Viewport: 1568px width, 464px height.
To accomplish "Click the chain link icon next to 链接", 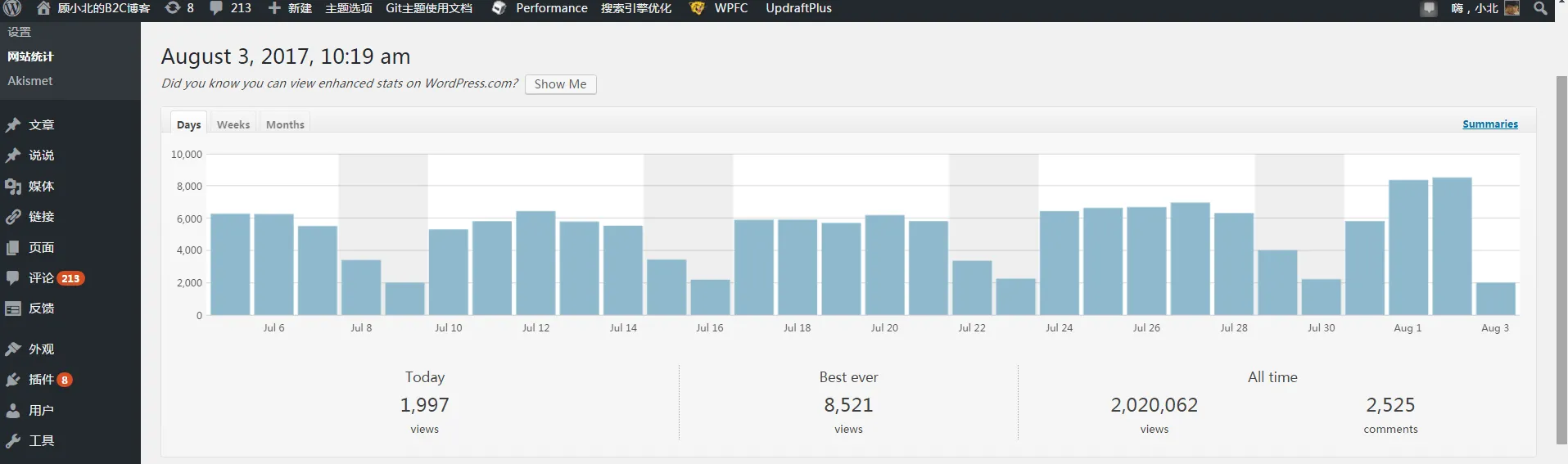I will point(13,217).
